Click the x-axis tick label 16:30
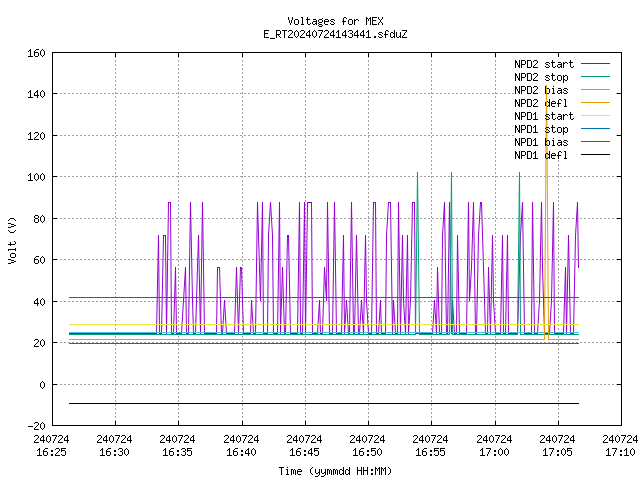Image resolution: width=640 pixels, height=480 pixels. pos(115,452)
